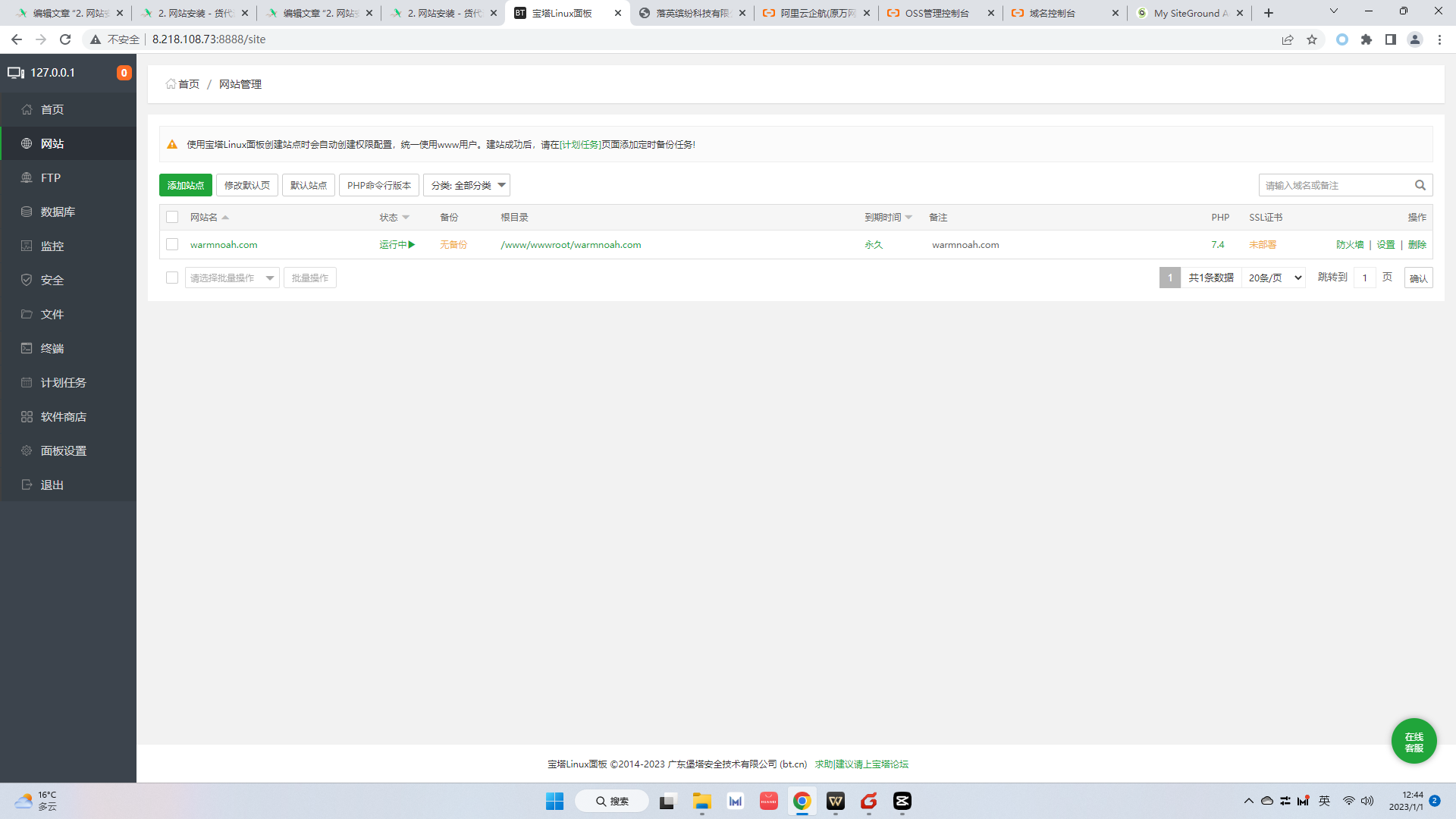Open the warmnoah.com site name link
The height and width of the screenshot is (819, 1456).
pyautogui.click(x=224, y=245)
